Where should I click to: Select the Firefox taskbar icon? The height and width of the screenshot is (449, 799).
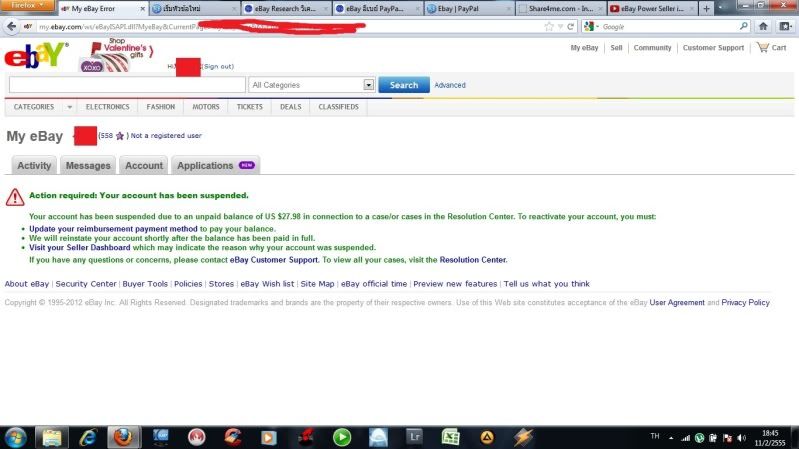tap(123, 437)
